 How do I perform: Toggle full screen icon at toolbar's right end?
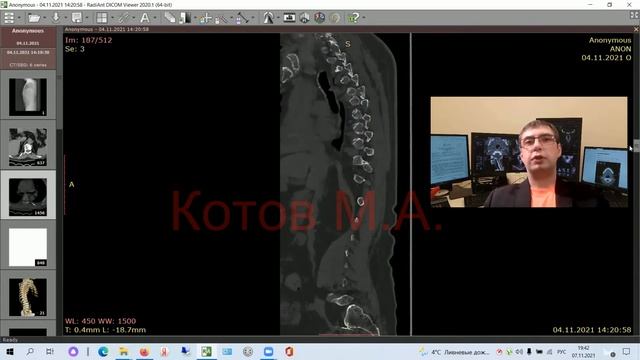(x=634, y=15)
